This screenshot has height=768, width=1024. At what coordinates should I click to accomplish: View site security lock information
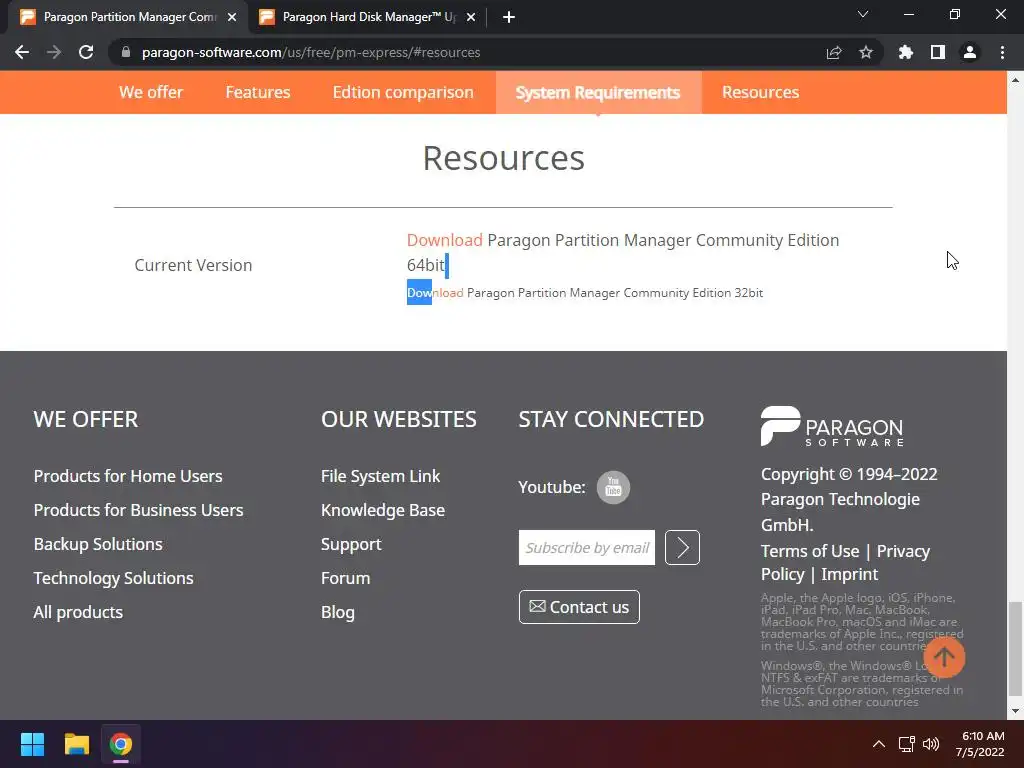click(x=126, y=52)
